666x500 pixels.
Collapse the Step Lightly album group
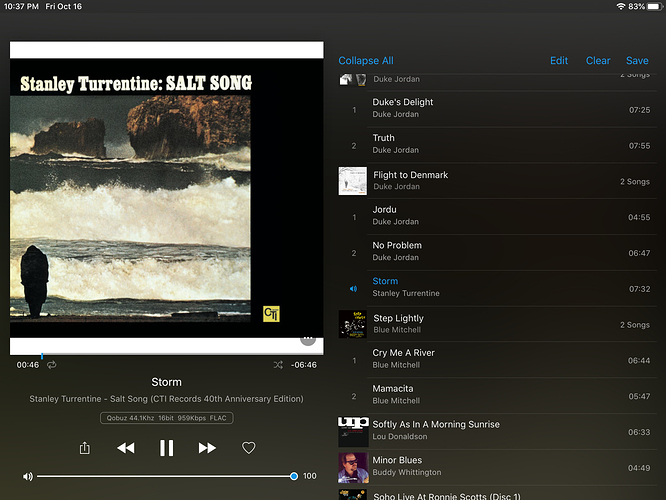[x=497, y=324]
